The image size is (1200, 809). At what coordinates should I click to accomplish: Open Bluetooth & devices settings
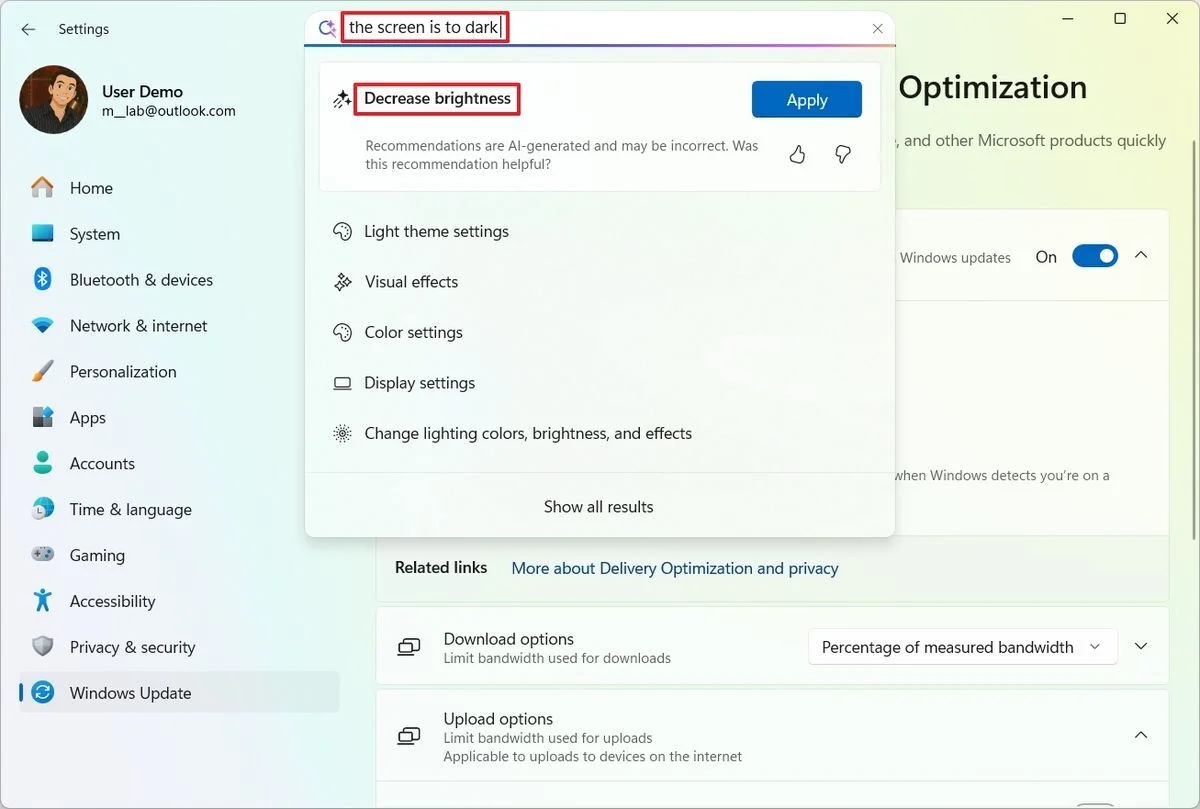pos(141,280)
